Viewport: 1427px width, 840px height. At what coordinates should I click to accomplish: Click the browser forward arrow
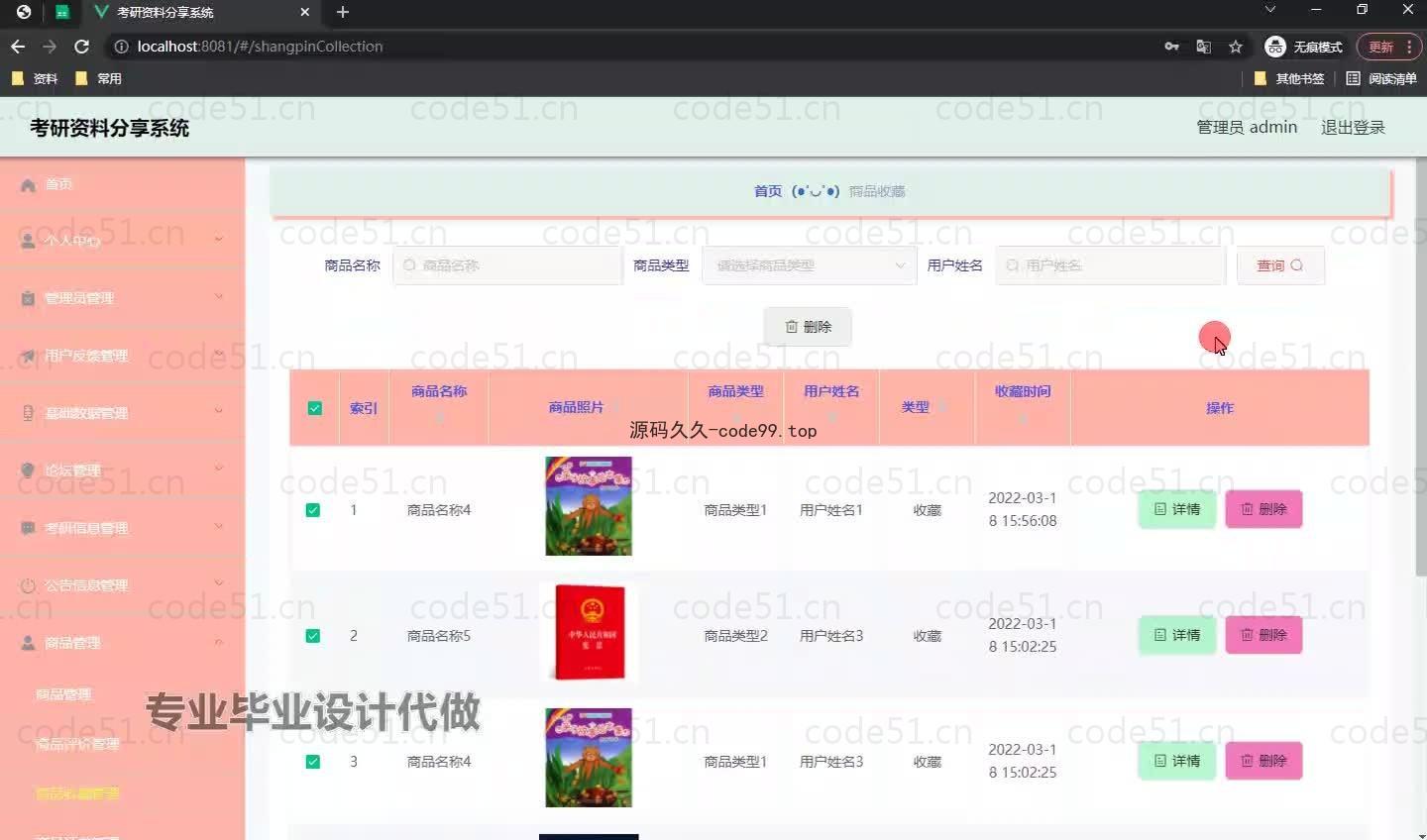(50, 47)
